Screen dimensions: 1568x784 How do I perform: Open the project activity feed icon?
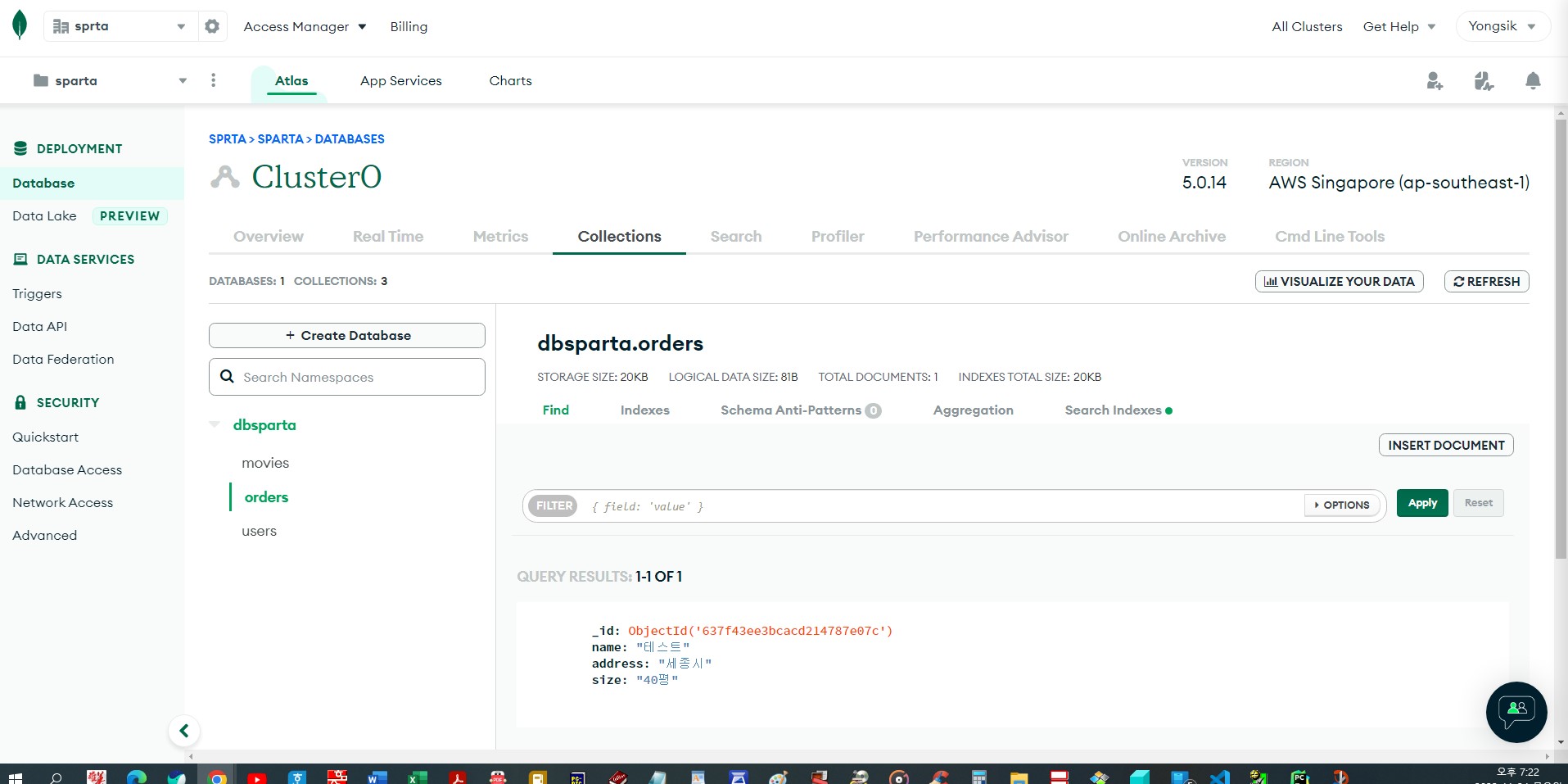click(1484, 80)
